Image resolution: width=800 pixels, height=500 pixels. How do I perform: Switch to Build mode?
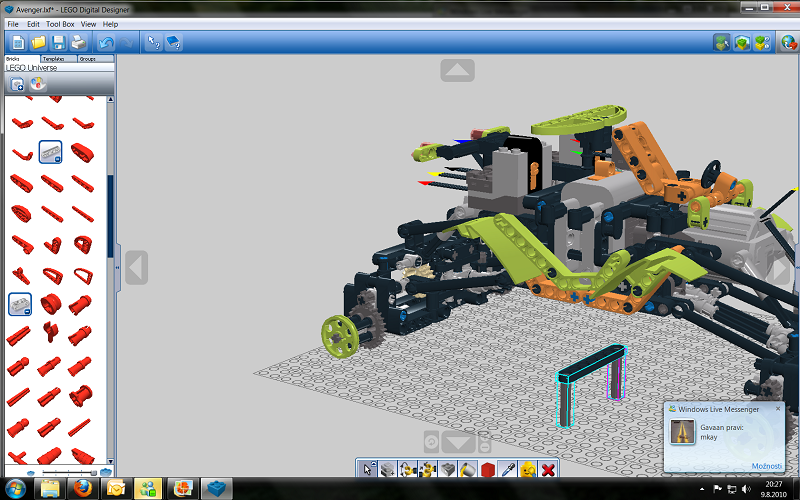point(721,42)
